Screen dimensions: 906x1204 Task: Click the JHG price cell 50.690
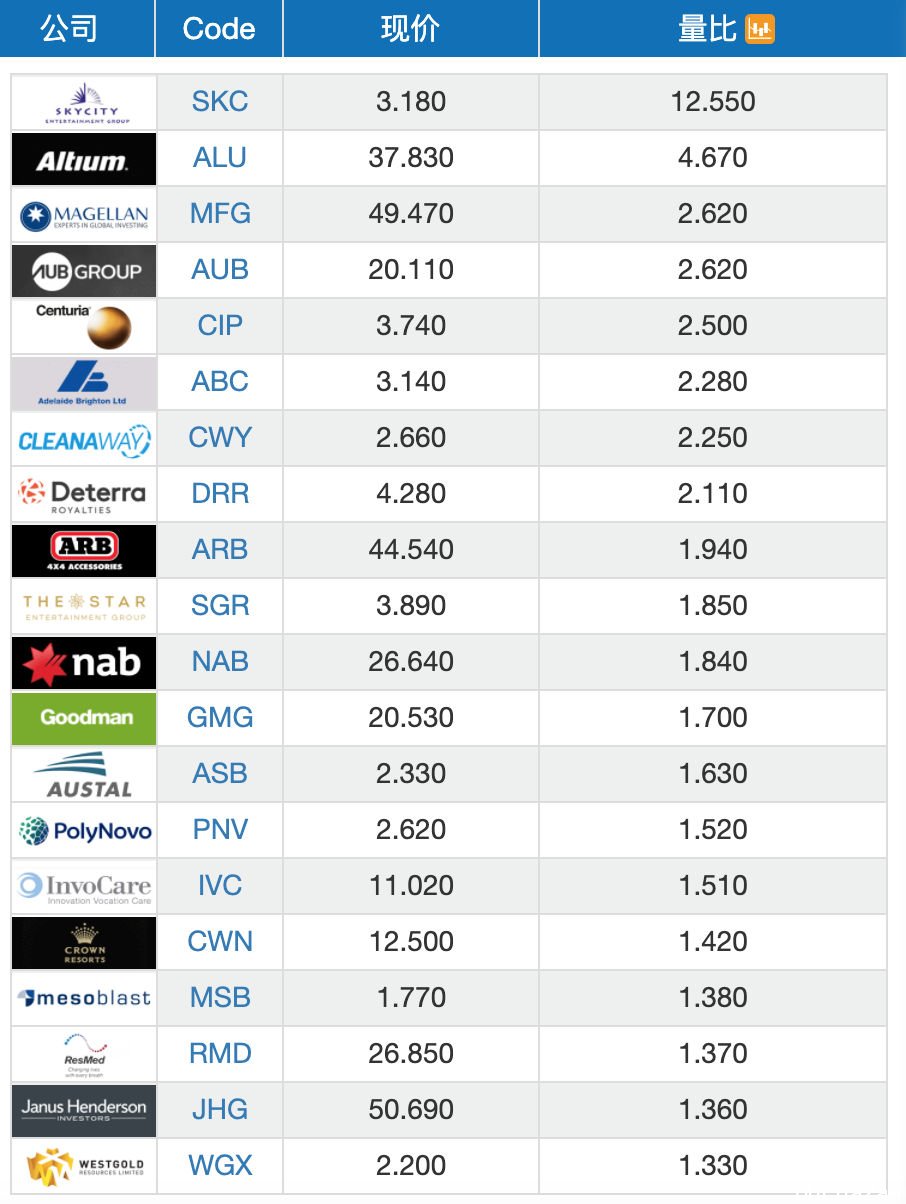pos(411,1109)
